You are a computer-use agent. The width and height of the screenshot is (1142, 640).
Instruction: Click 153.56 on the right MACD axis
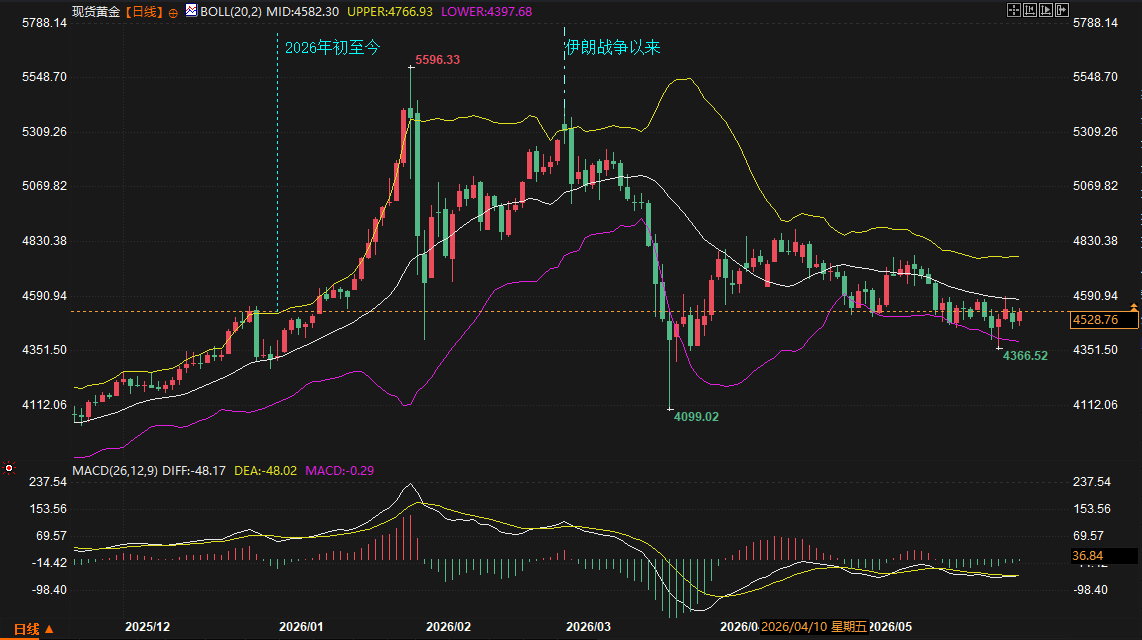(x=1092, y=509)
